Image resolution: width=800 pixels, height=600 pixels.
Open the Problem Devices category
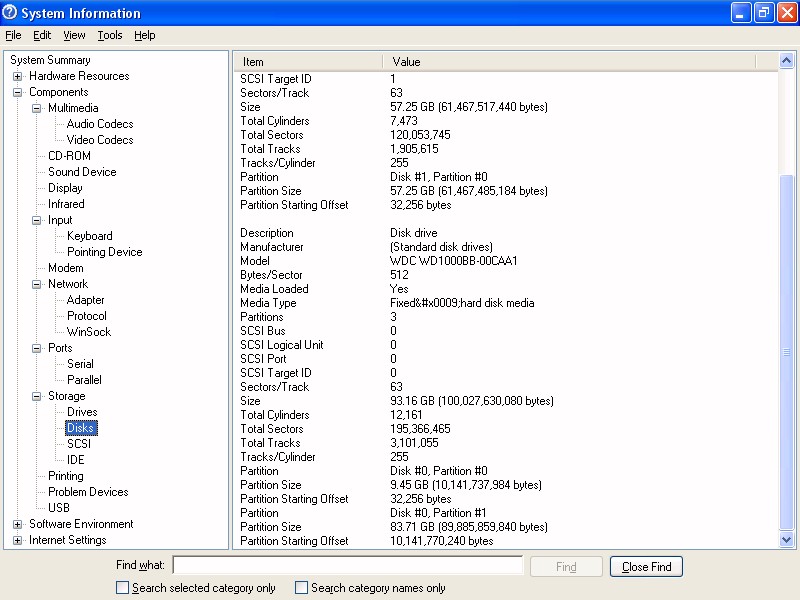click(88, 492)
